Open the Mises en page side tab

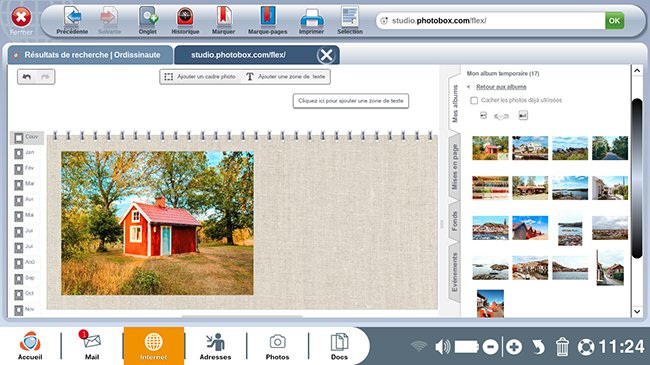click(455, 167)
